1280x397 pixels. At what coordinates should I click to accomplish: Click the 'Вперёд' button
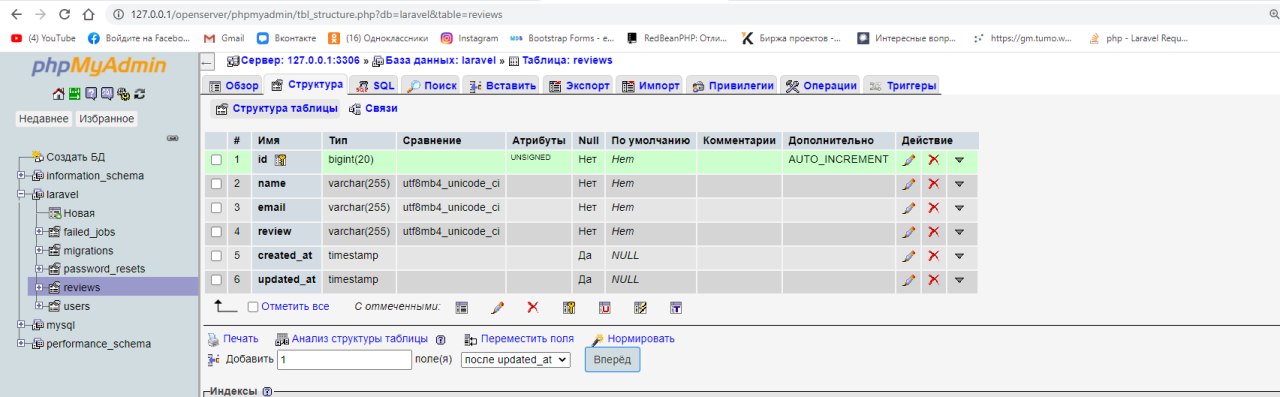(612, 359)
